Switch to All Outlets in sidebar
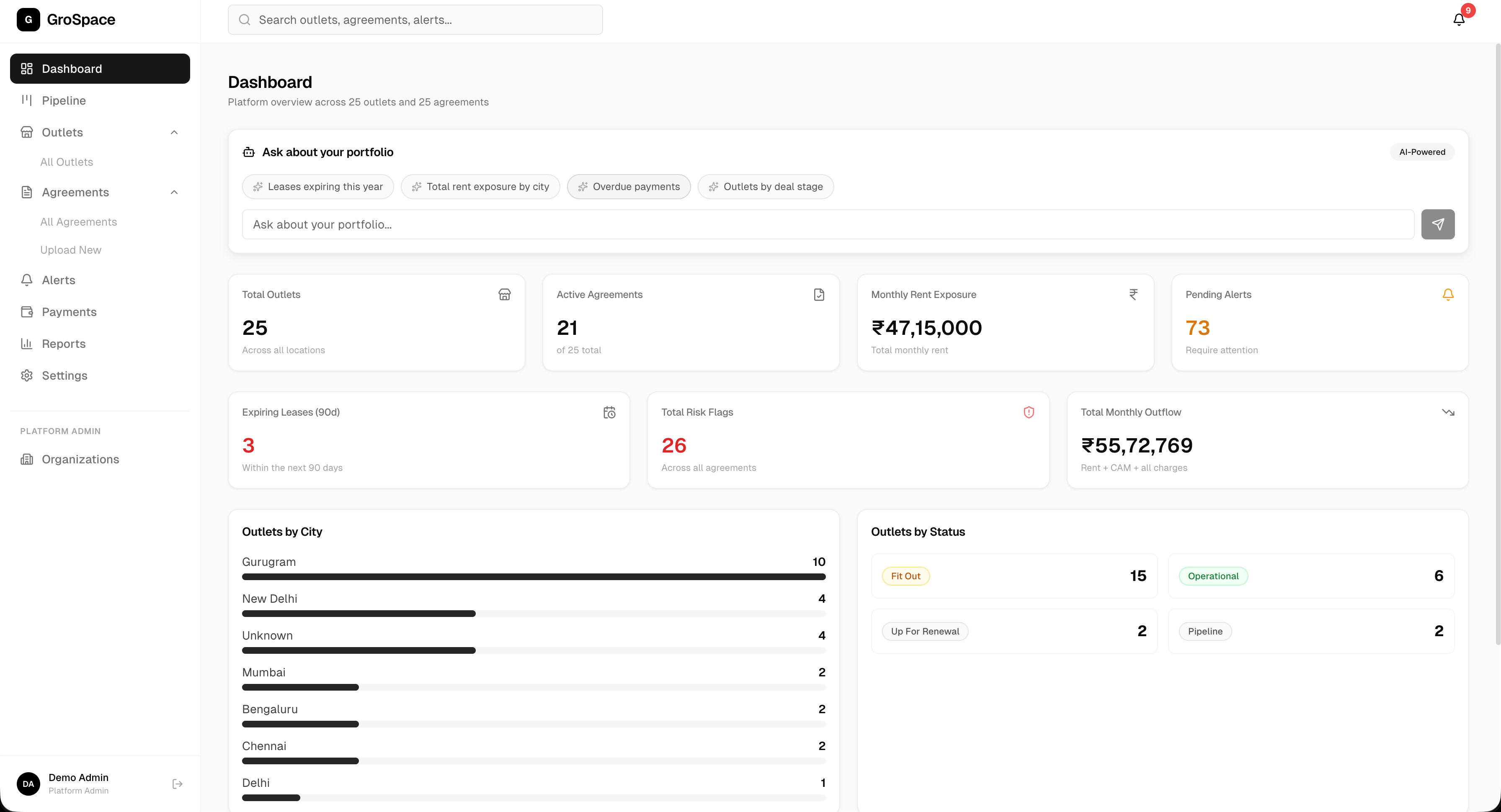Image resolution: width=1501 pixels, height=812 pixels. tap(67, 162)
